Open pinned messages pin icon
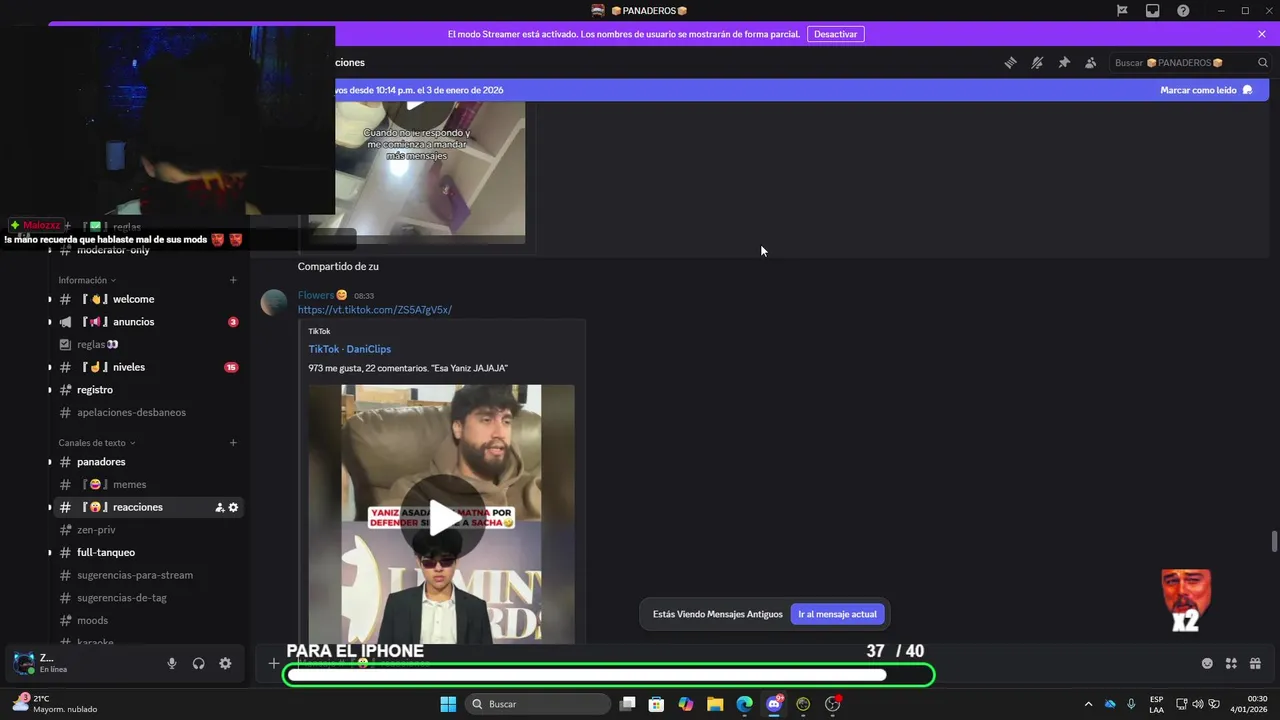Screen dimensions: 1280x720 tap(1064, 63)
